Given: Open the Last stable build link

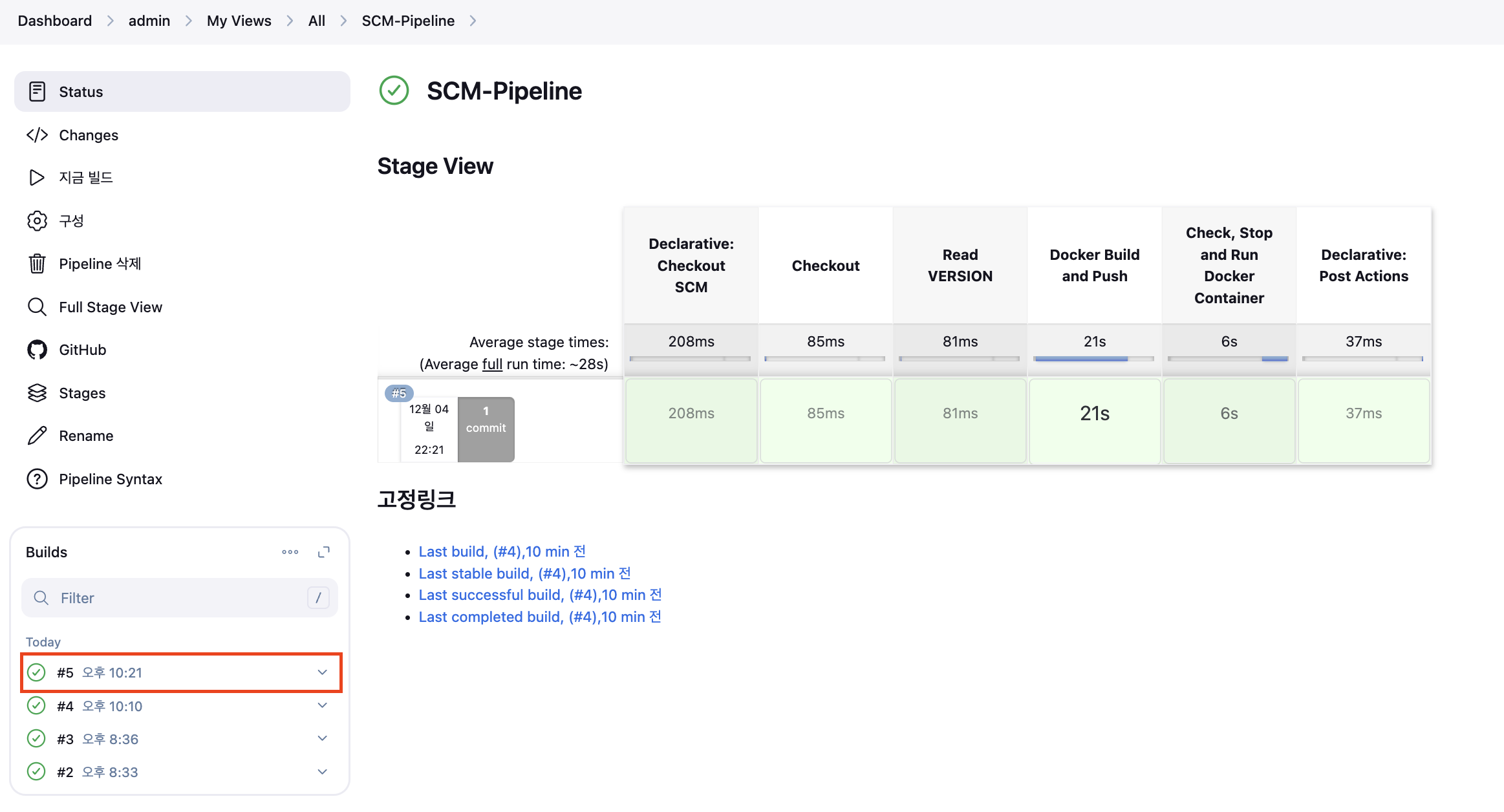Looking at the screenshot, I should (x=524, y=573).
